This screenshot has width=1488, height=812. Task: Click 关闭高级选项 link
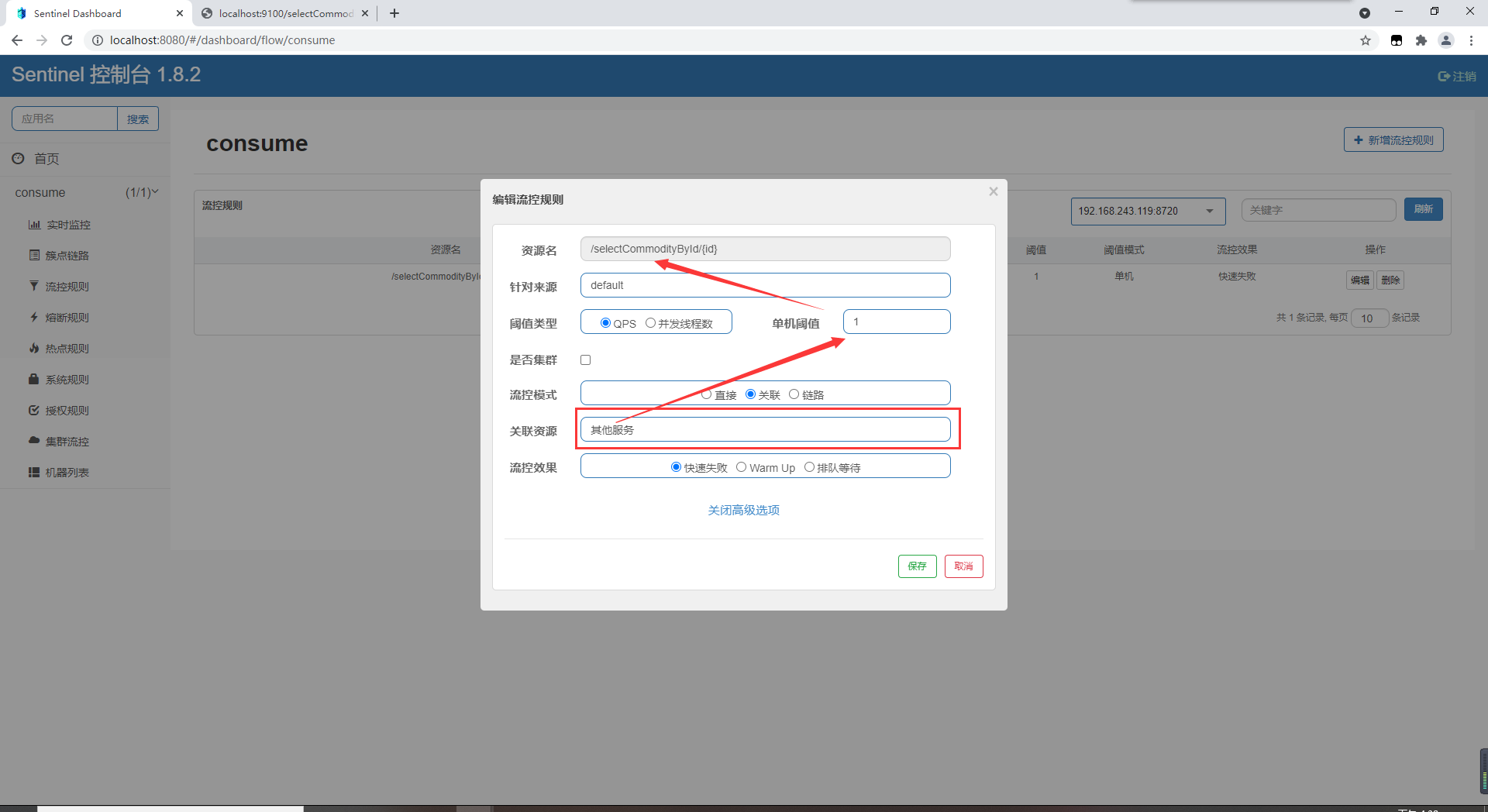(x=743, y=510)
